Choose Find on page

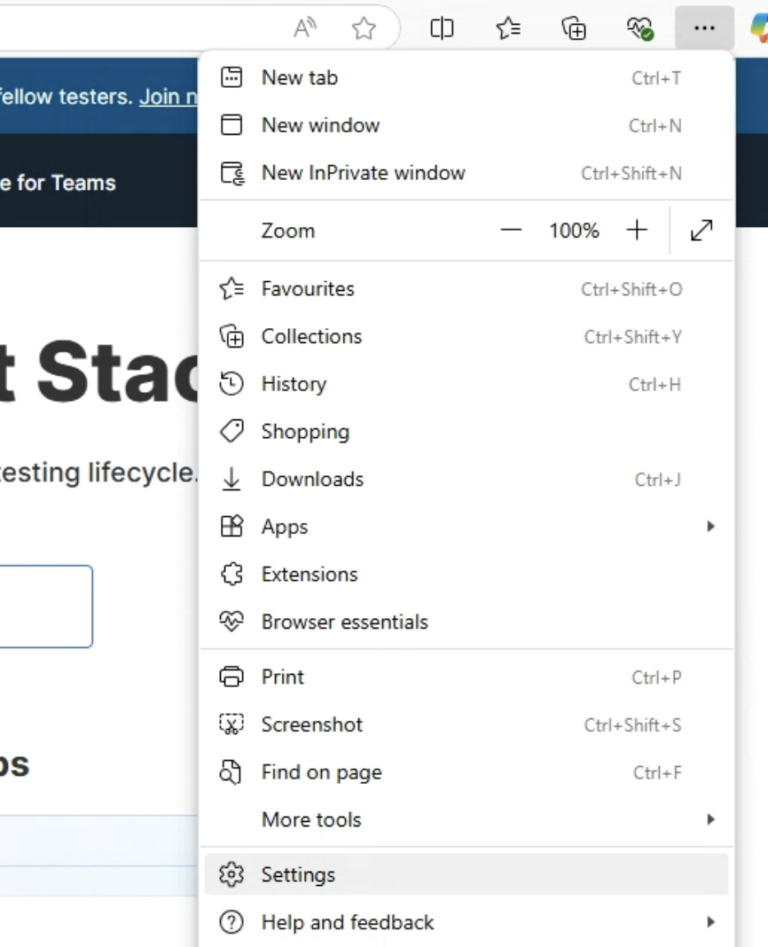coord(321,772)
